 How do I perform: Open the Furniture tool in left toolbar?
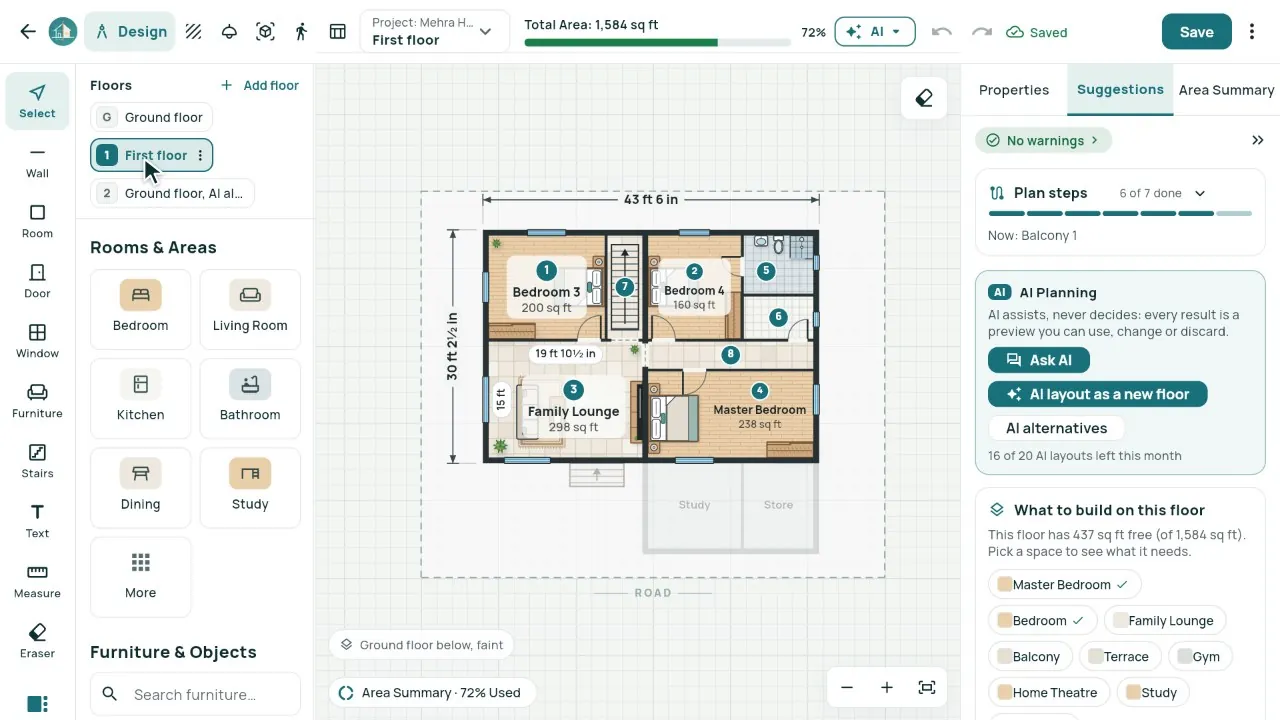[37, 400]
